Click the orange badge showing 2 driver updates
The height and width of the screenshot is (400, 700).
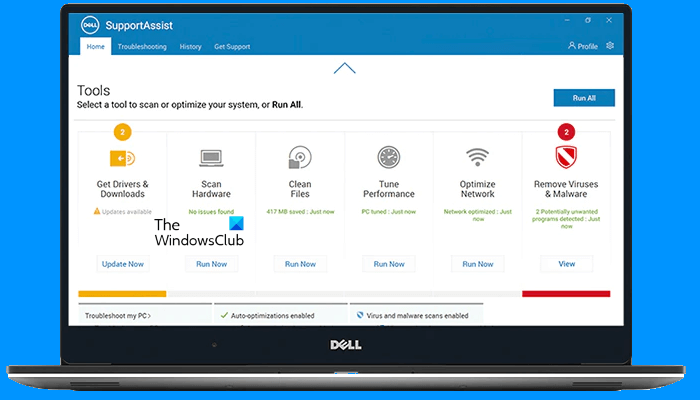pyautogui.click(x=122, y=132)
